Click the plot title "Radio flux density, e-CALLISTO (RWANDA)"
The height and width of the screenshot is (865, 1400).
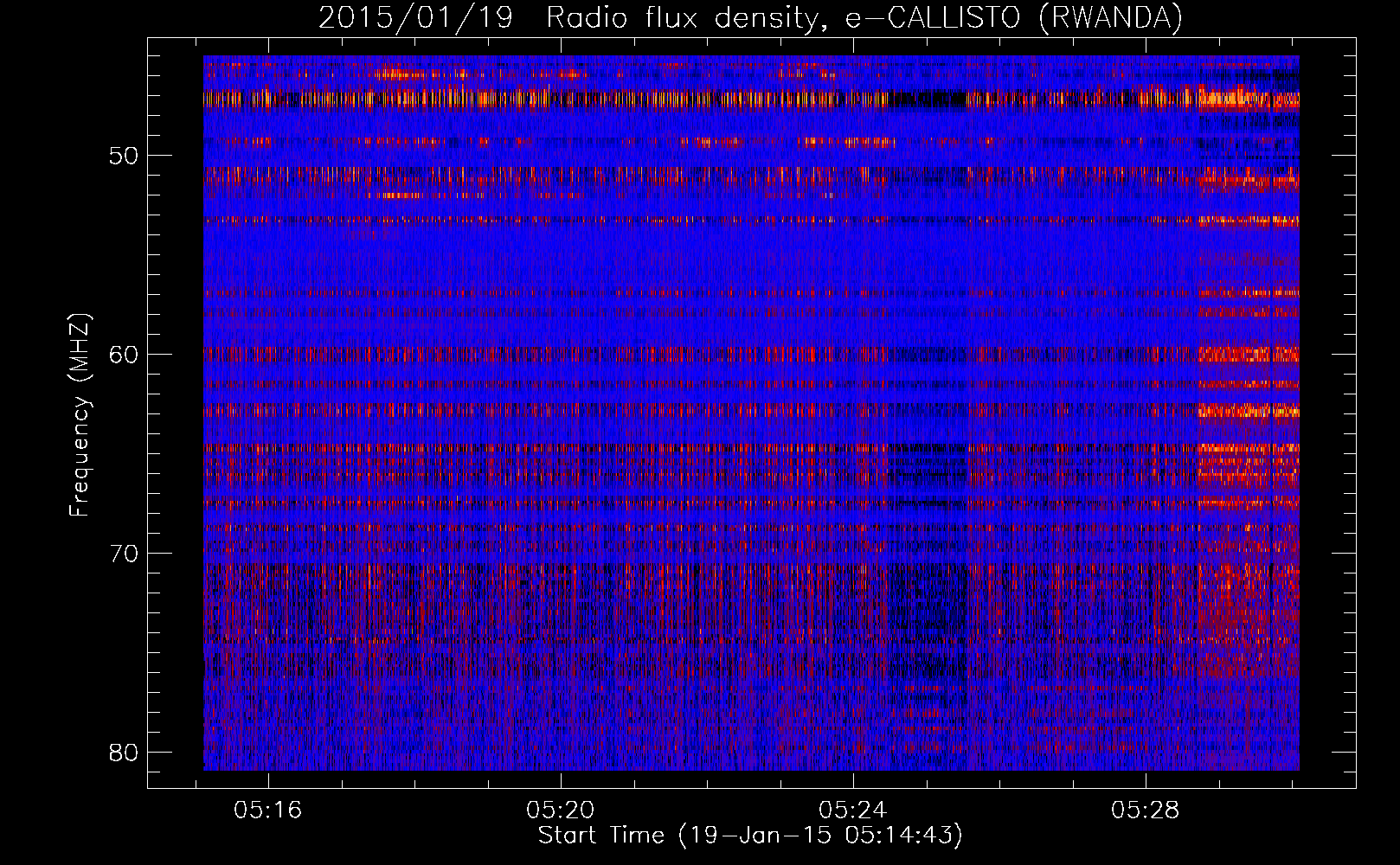click(864, 17)
